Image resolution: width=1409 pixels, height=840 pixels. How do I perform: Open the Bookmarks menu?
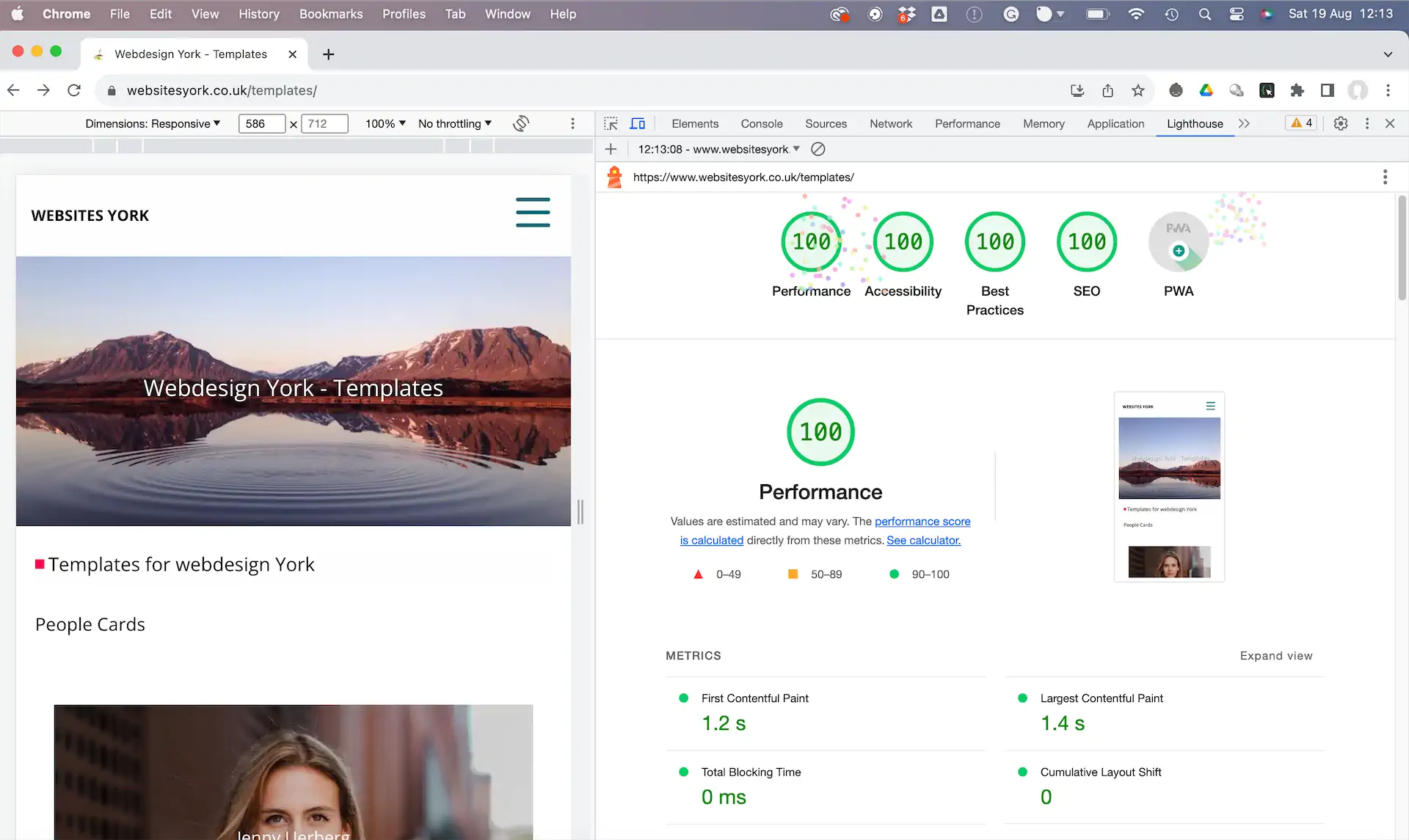click(331, 14)
